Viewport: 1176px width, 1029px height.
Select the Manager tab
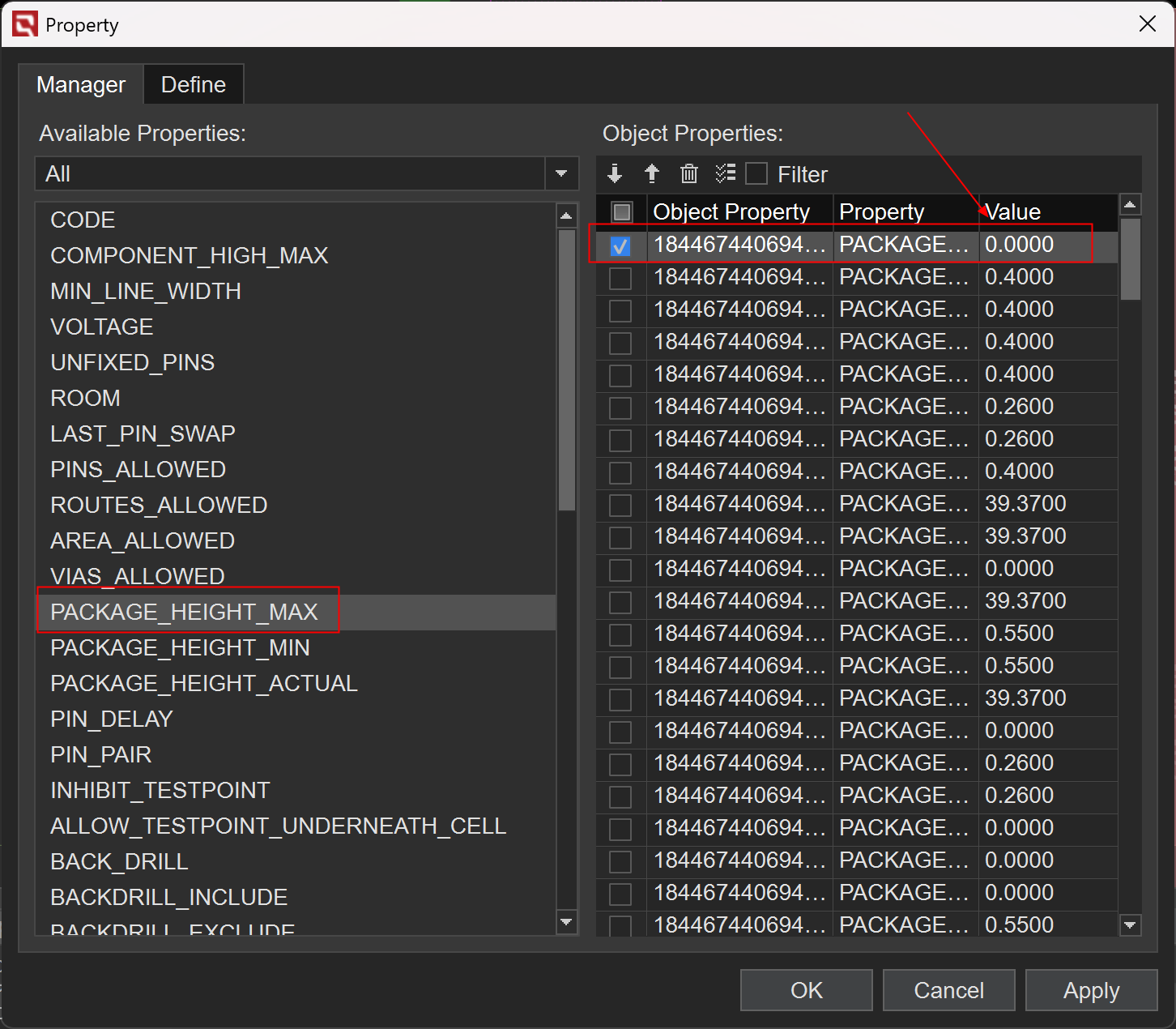[81, 85]
